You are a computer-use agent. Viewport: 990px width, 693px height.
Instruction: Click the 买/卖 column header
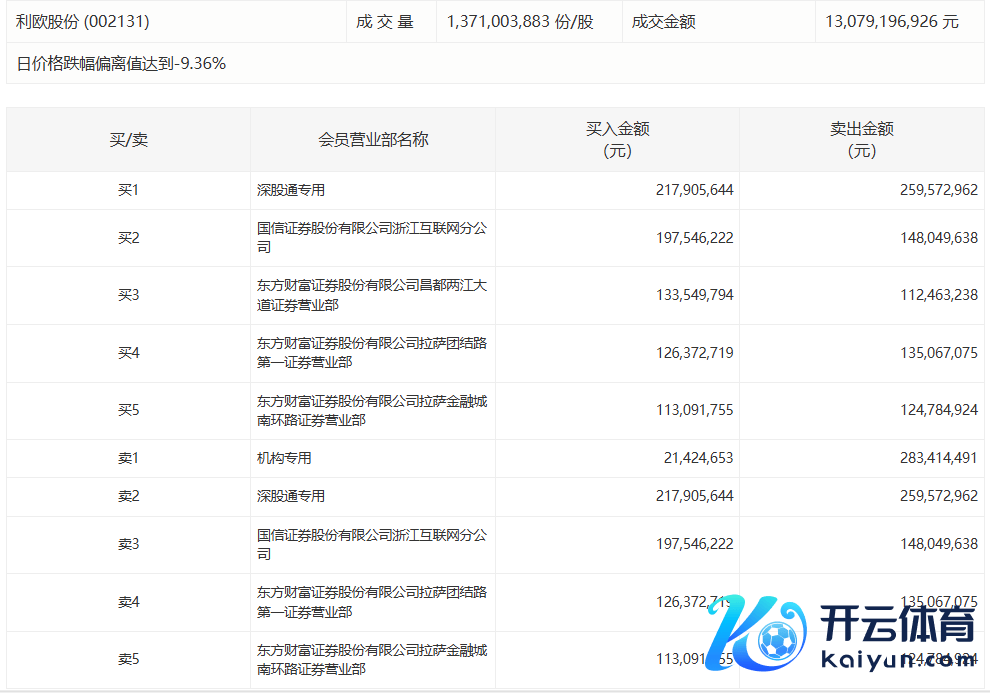click(x=128, y=140)
